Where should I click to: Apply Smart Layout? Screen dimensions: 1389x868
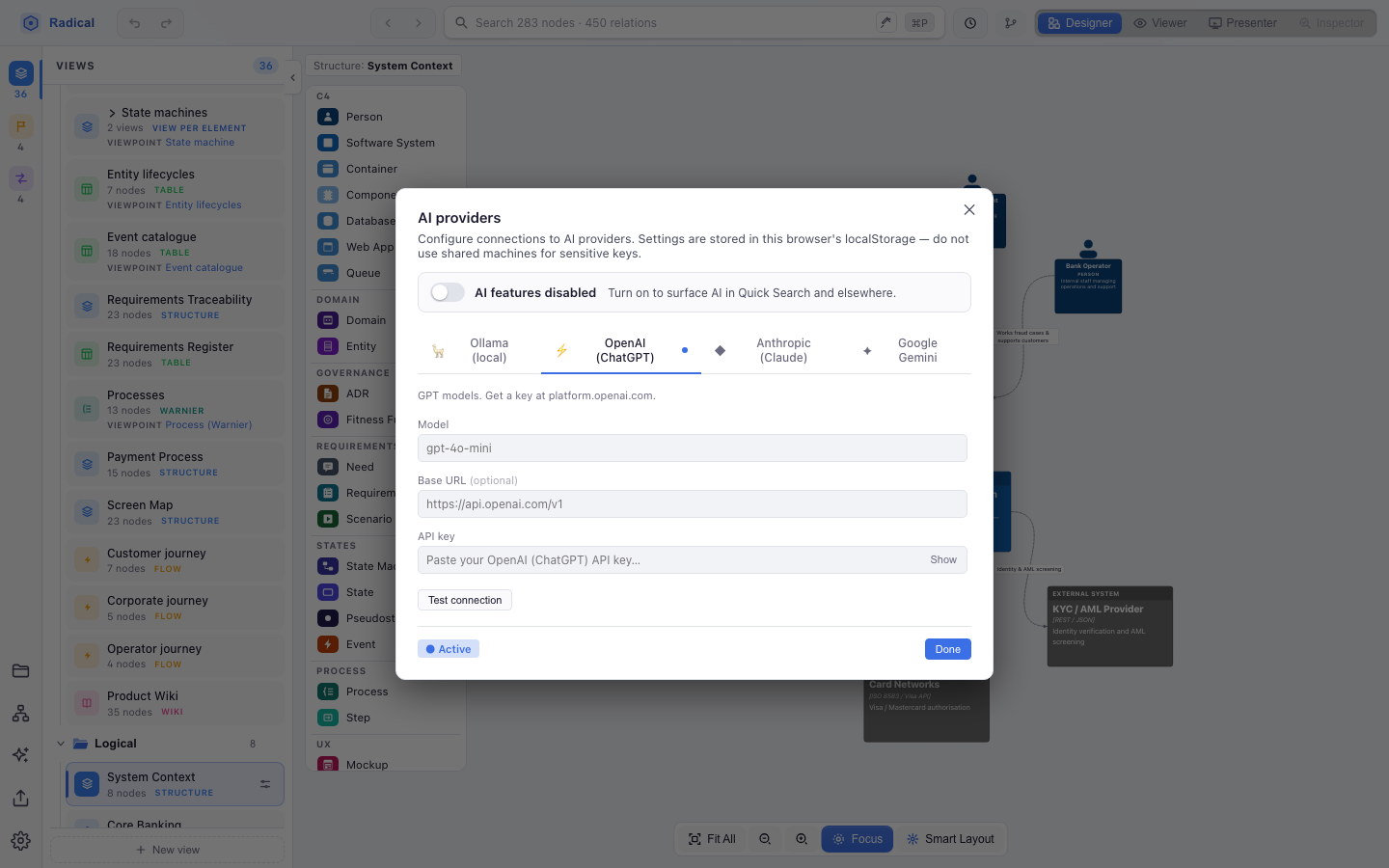pos(950,839)
